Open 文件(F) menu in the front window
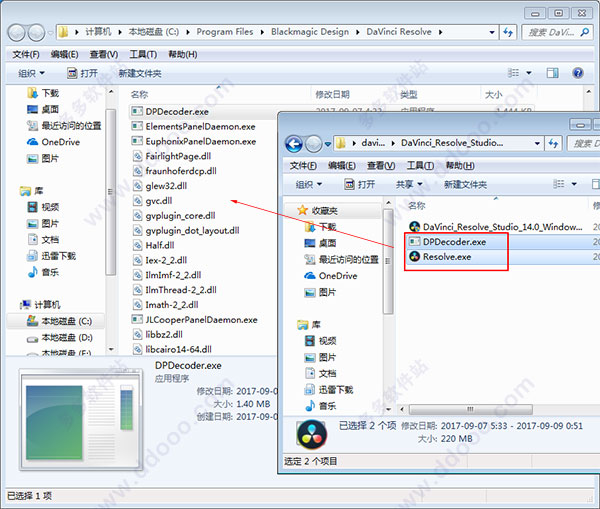Screen dimensions: 600x509 (303, 166)
